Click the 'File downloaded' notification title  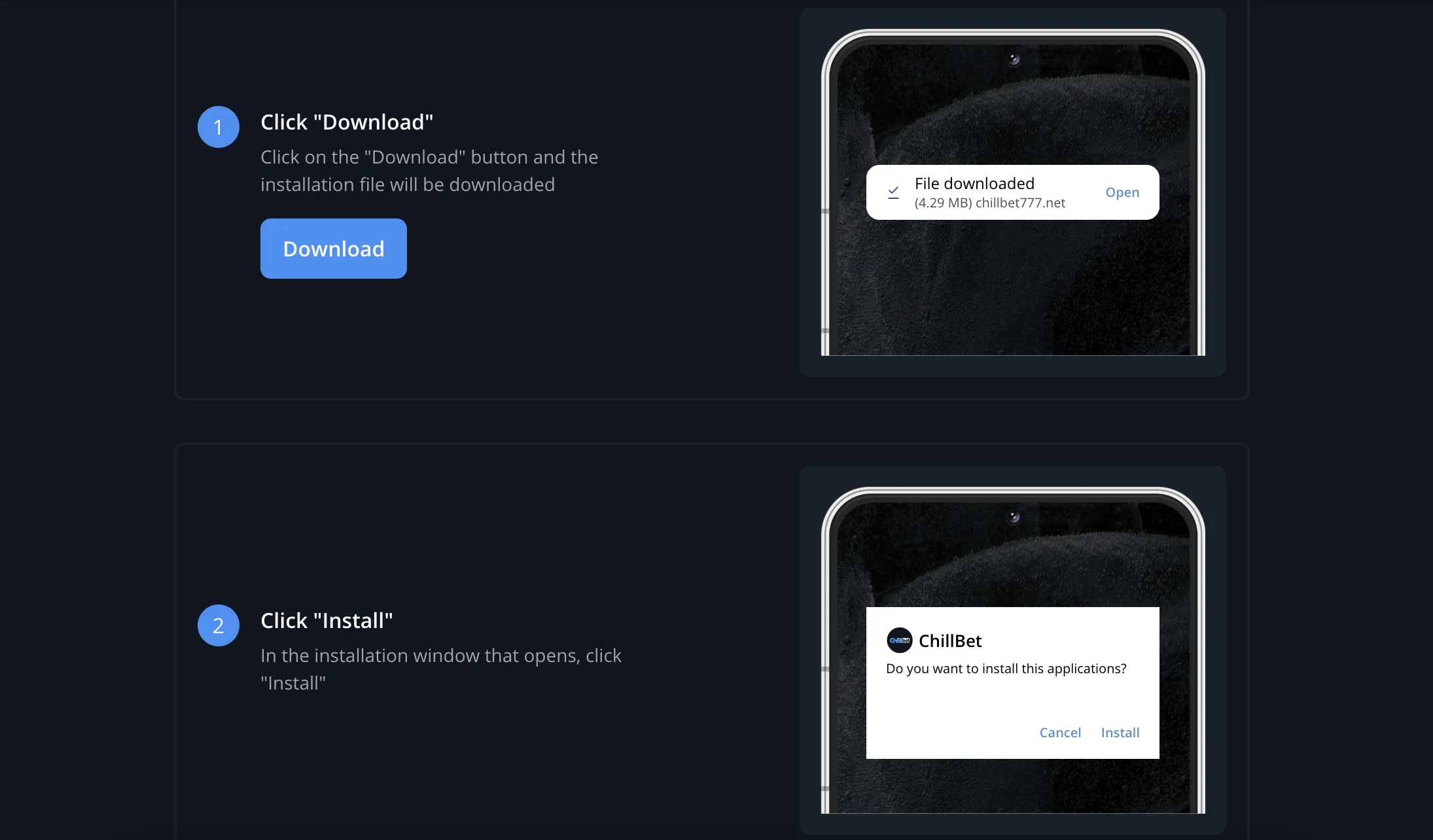974,183
